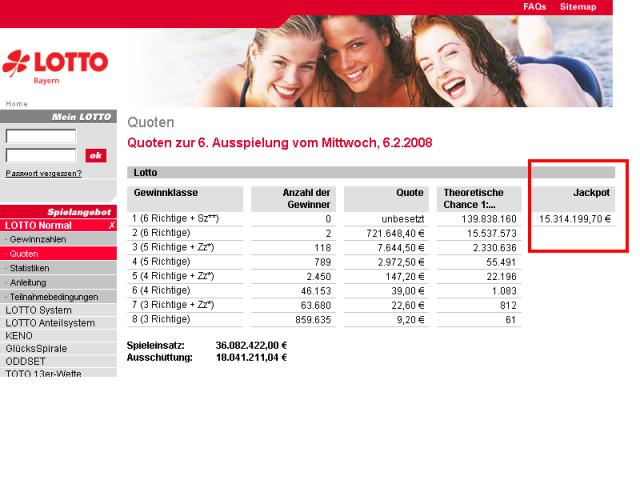This screenshot has width=640, height=480.
Task: Click row 5 (4 Richtige + Zz*)
Action: point(173,276)
